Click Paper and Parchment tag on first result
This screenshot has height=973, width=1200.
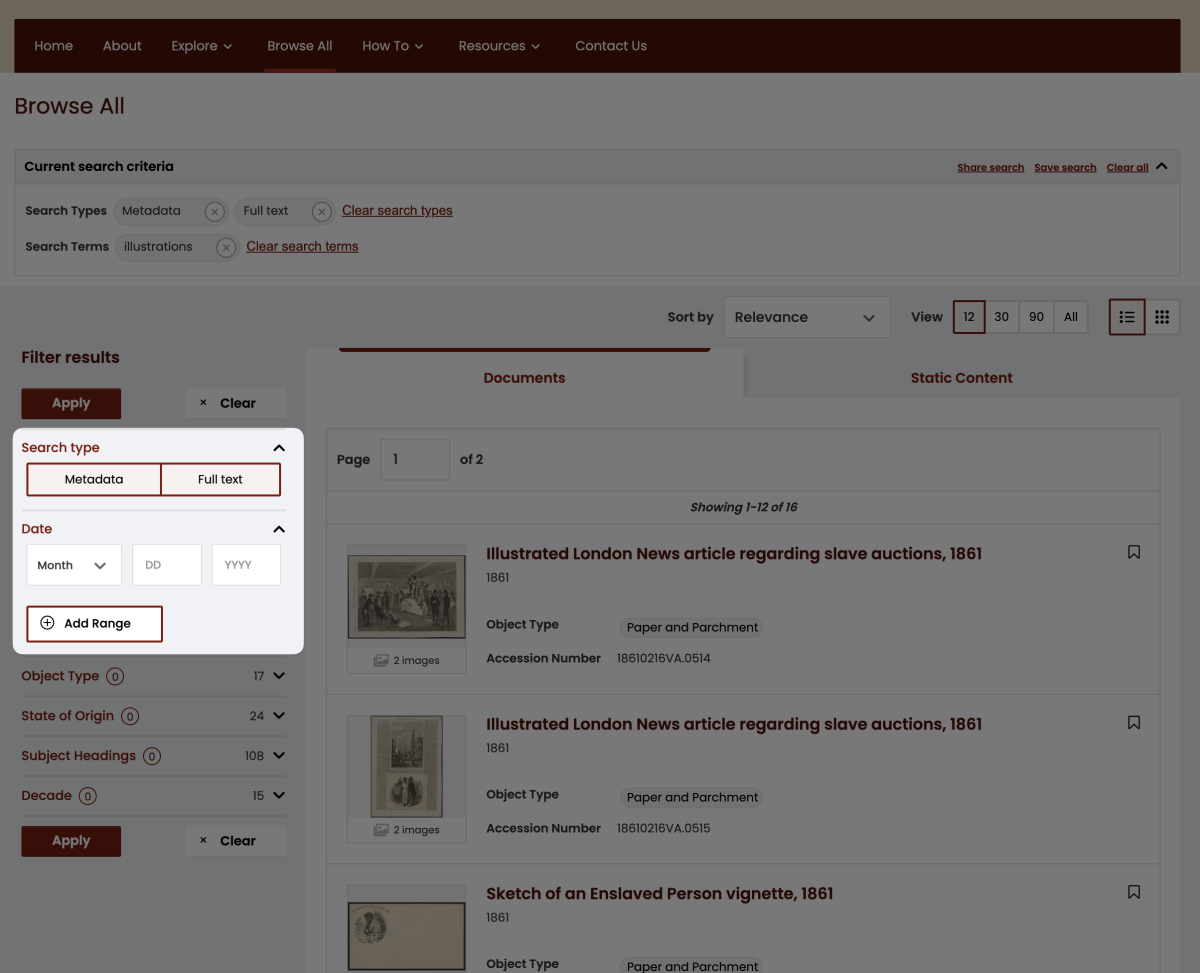coord(693,628)
